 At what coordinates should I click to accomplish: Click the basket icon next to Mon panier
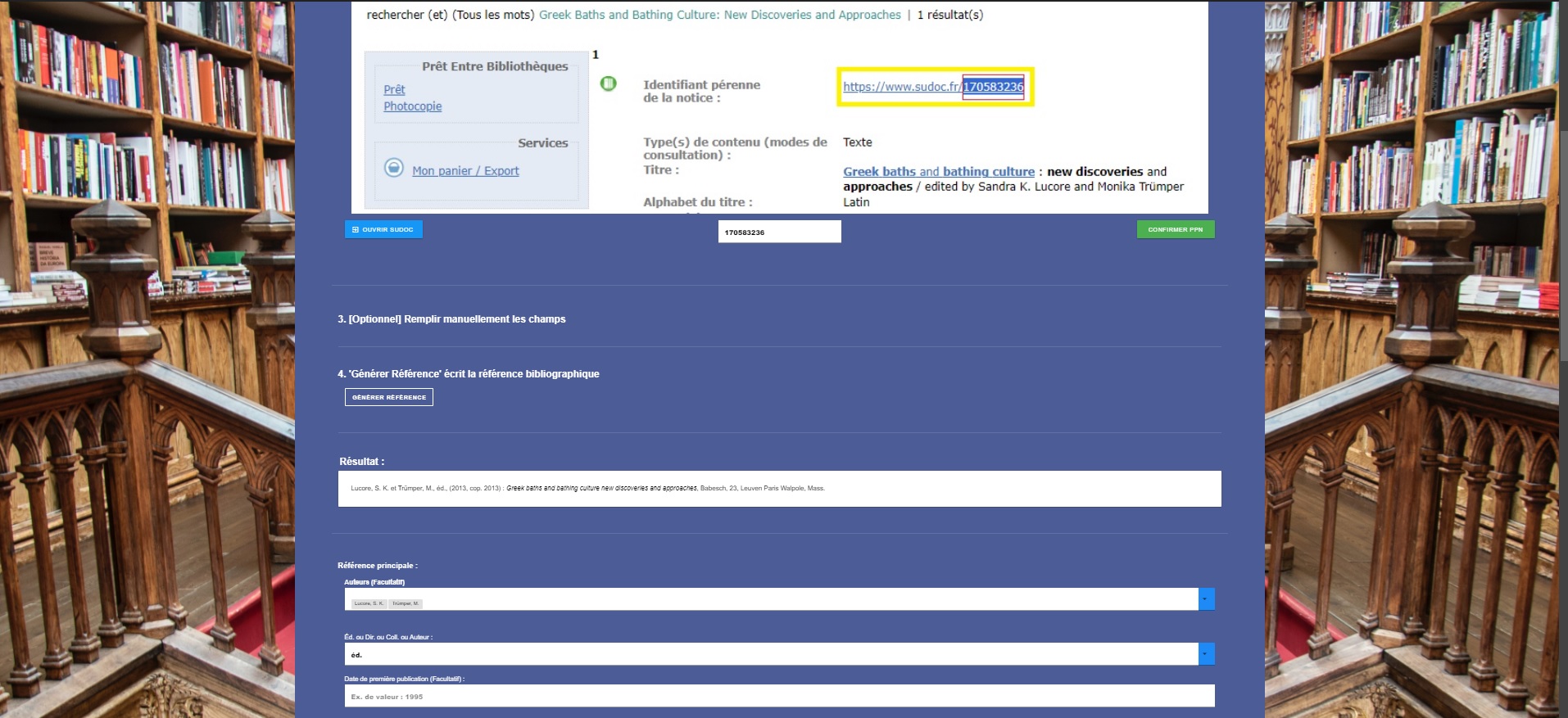click(x=394, y=168)
